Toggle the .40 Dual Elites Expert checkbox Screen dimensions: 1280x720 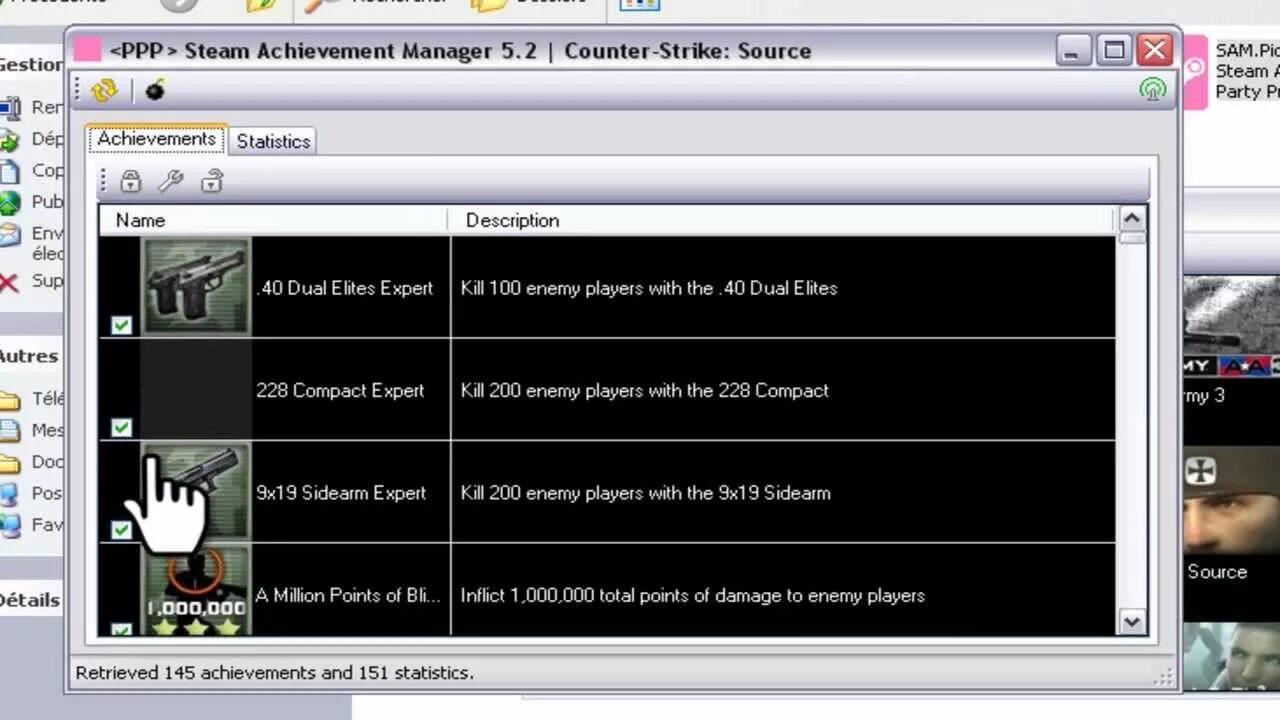click(x=121, y=325)
